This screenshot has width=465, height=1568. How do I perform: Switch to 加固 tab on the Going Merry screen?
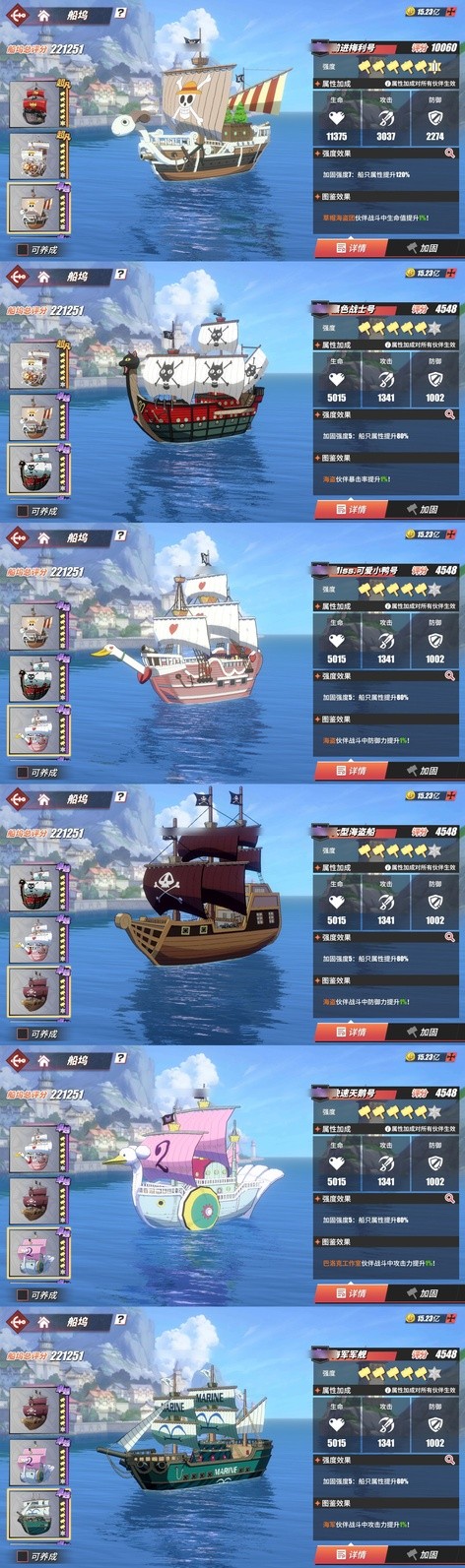point(424,248)
